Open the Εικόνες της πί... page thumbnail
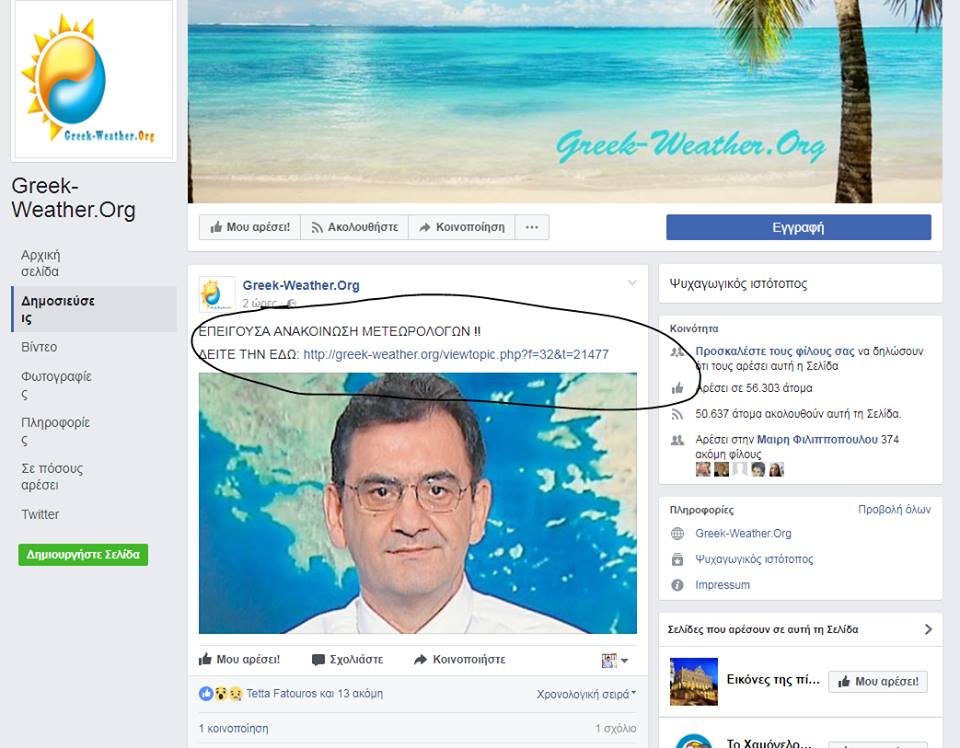This screenshot has width=960, height=748. point(694,681)
